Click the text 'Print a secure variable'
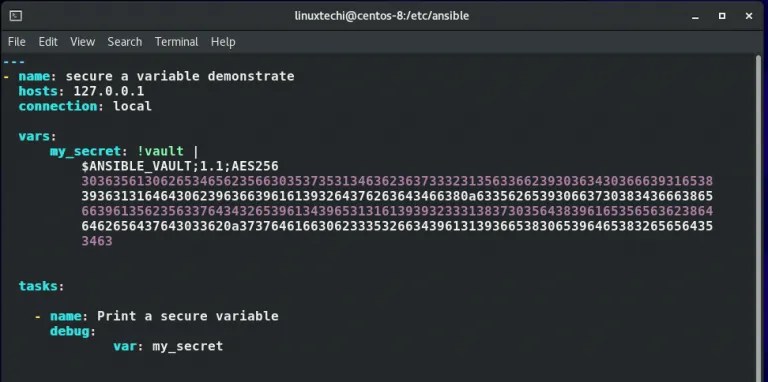This screenshot has height=382, width=768. coord(188,316)
